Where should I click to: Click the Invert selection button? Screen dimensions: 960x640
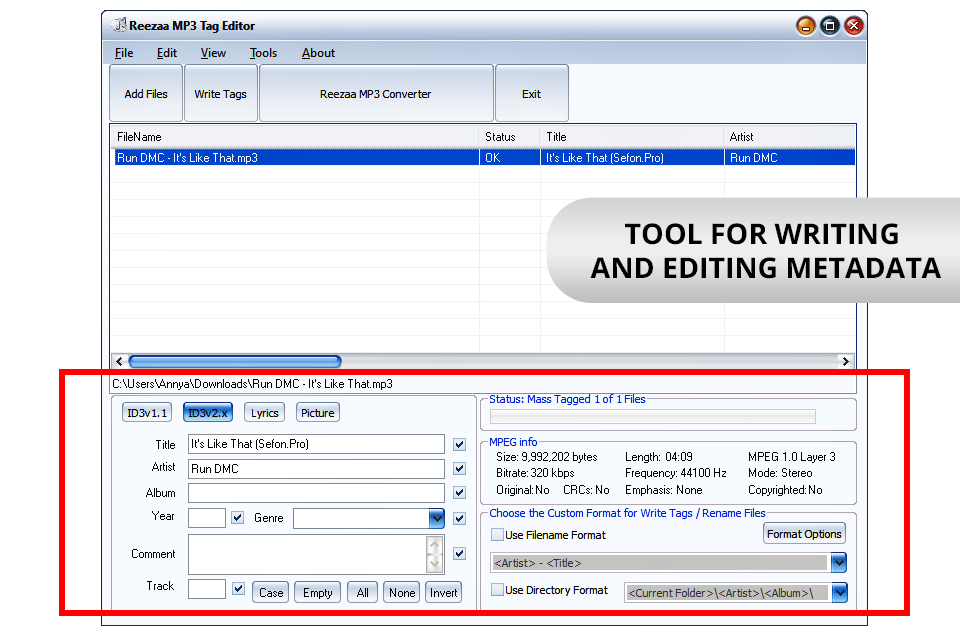coord(443,593)
